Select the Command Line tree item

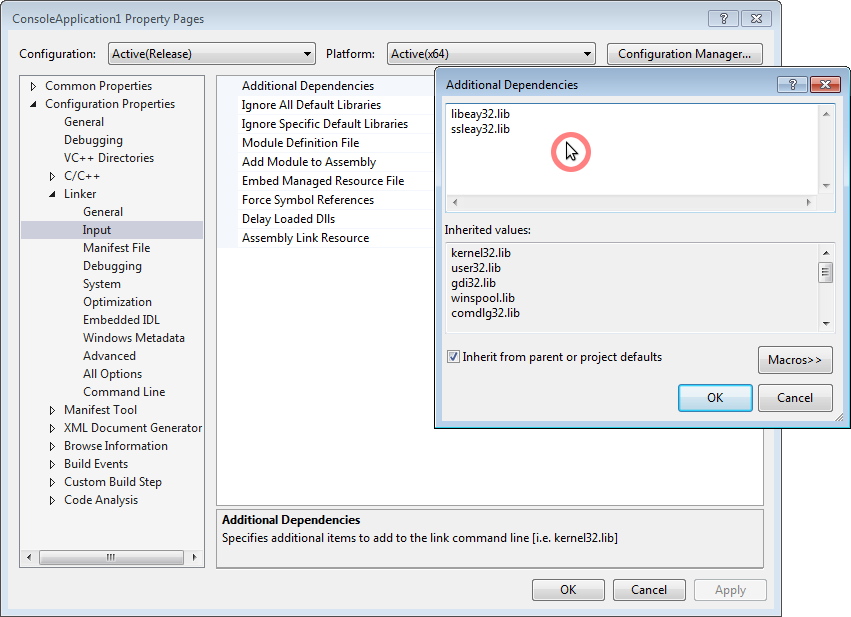pos(124,391)
